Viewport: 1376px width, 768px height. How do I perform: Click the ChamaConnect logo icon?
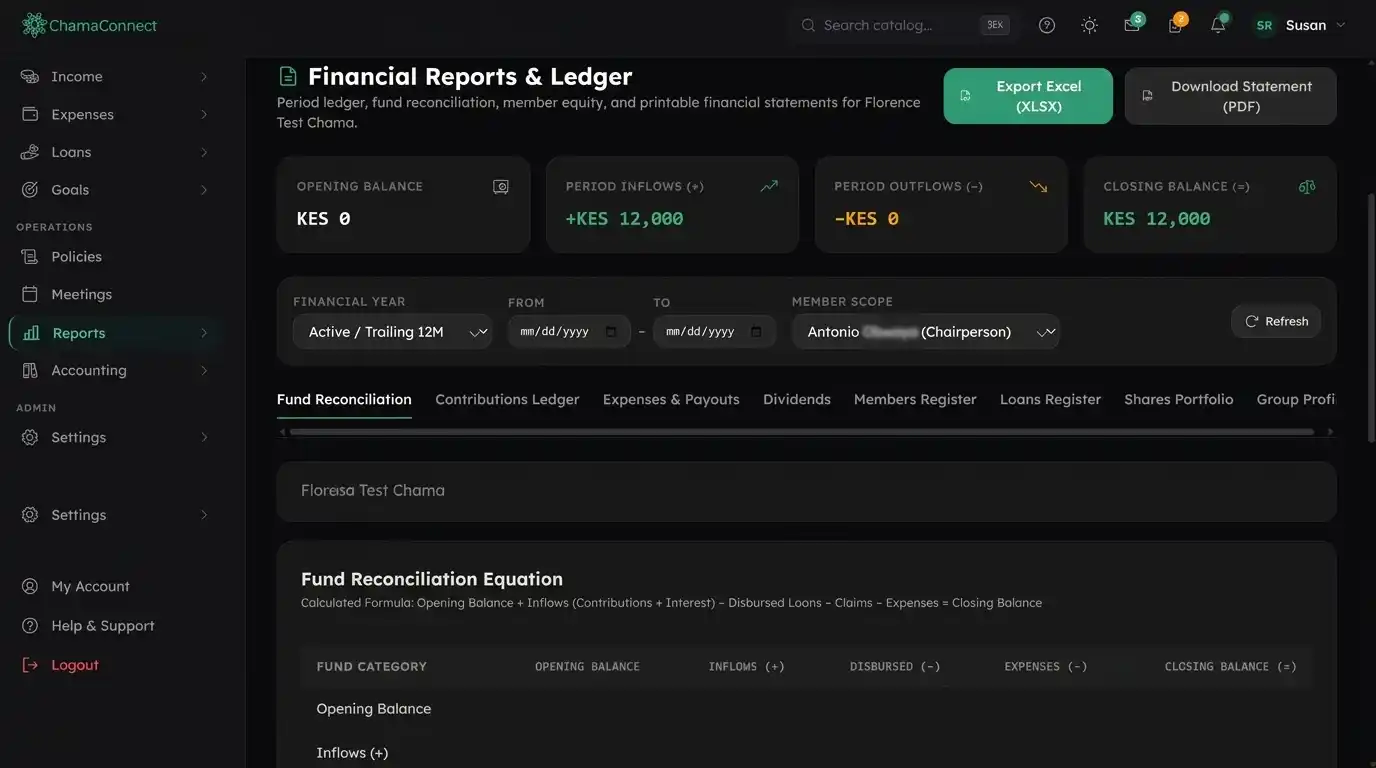point(34,25)
